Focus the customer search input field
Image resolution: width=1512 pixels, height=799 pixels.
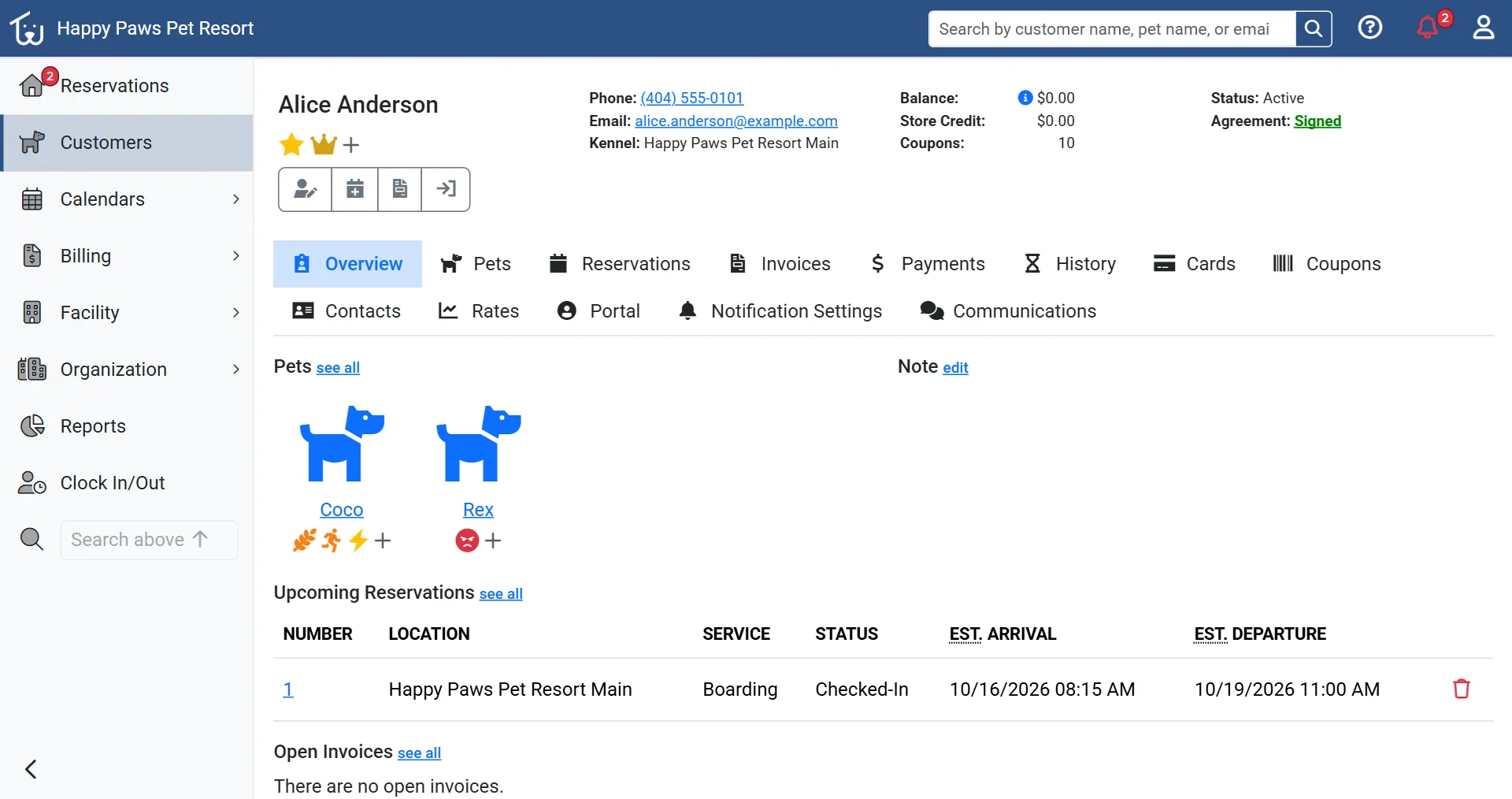(1112, 29)
